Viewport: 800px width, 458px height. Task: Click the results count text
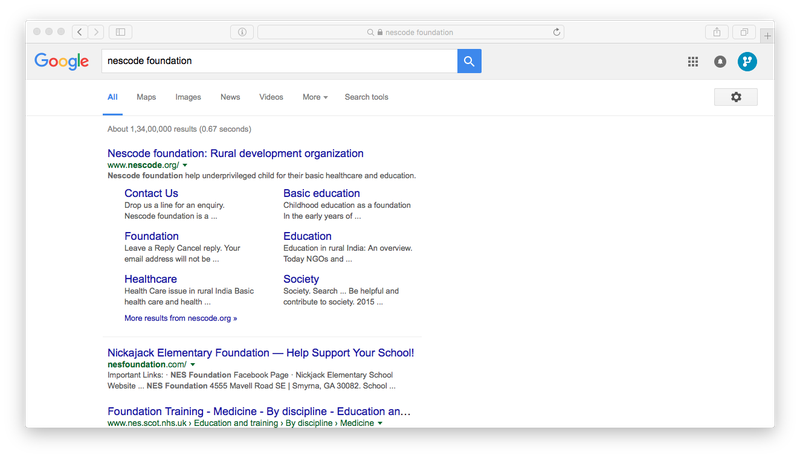(x=179, y=129)
